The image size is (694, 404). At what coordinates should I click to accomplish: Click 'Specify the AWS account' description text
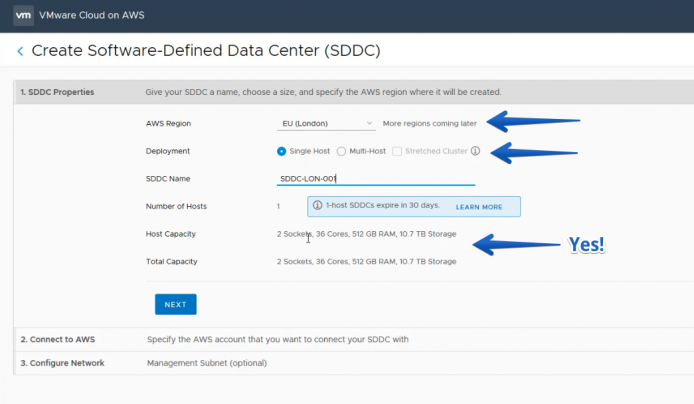(278, 339)
